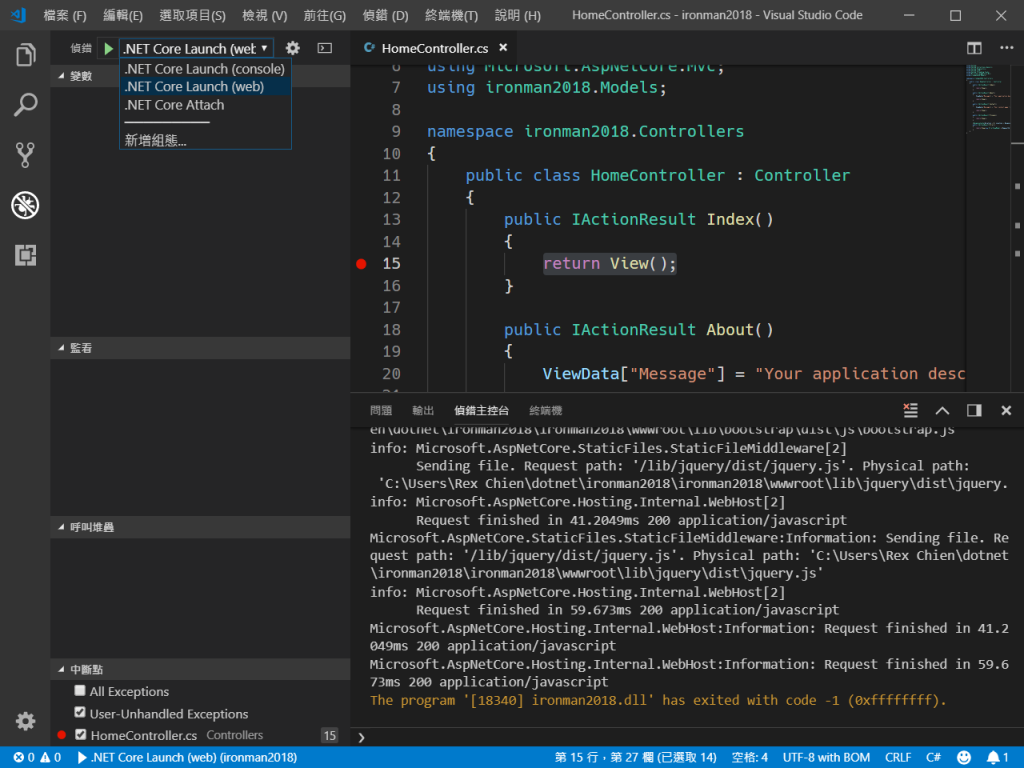Open the Source Control view
1024x768 pixels.
(25, 155)
